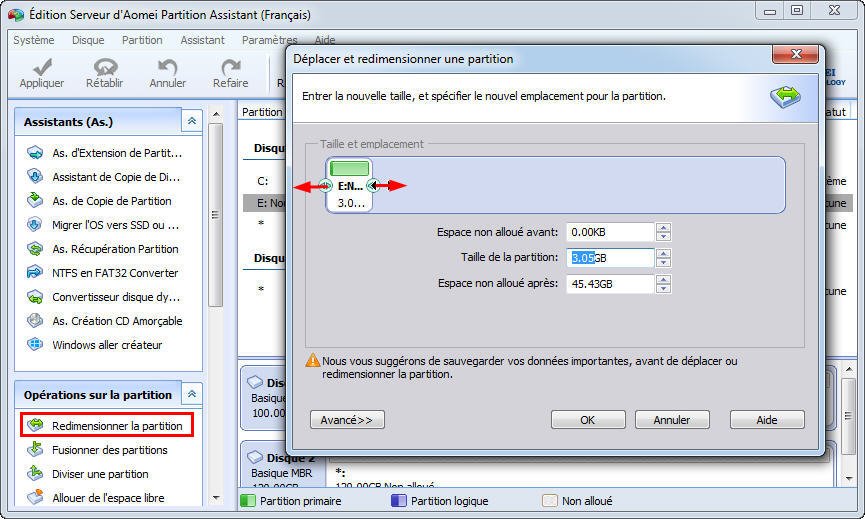Open Assistant de Copie de Disque icon
Viewport: 865px width, 519px height.
(35, 176)
